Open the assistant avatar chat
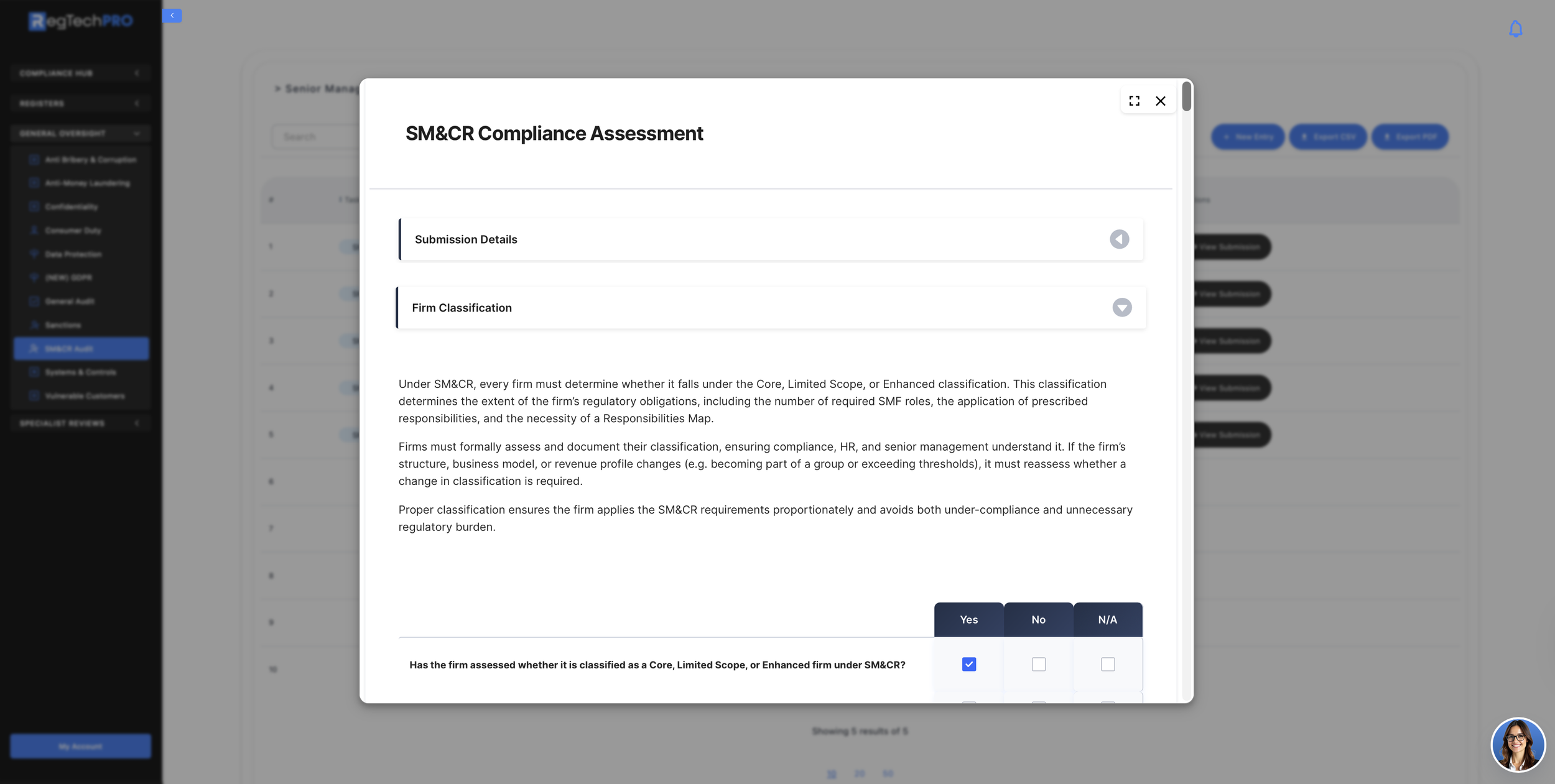 pos(1518,744)
